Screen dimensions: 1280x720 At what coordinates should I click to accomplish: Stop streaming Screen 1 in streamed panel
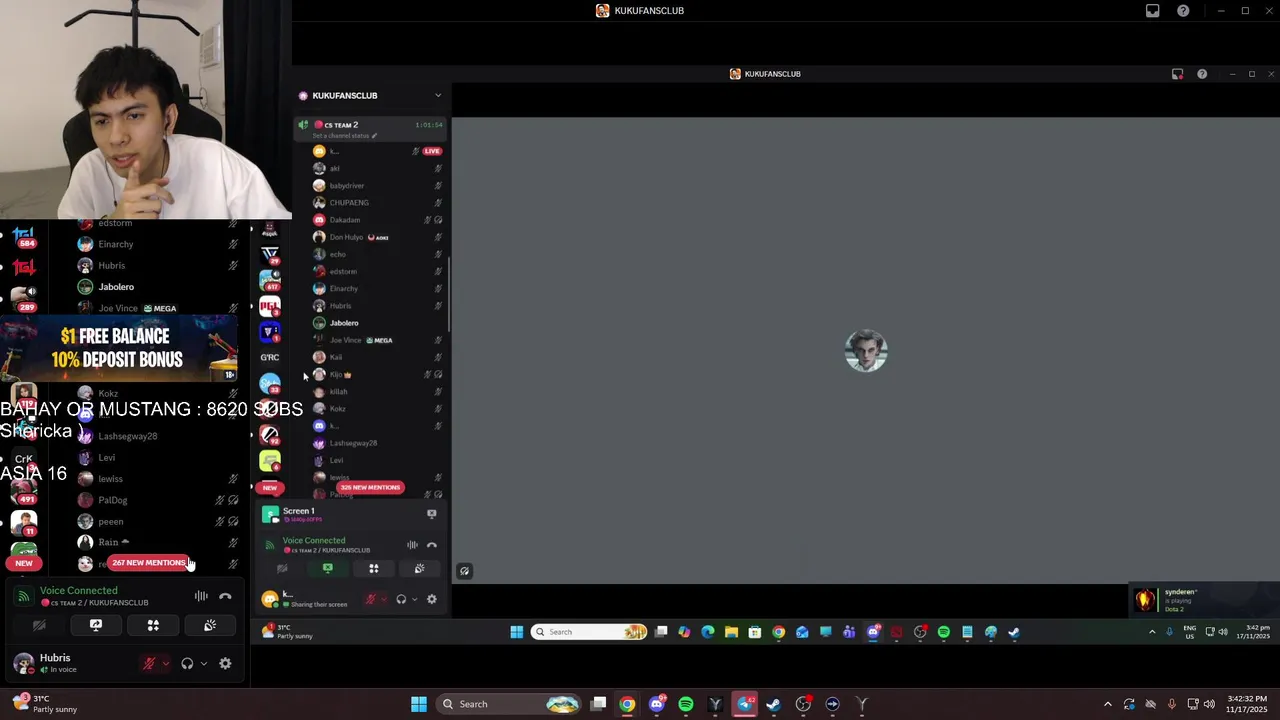point(432,514)
